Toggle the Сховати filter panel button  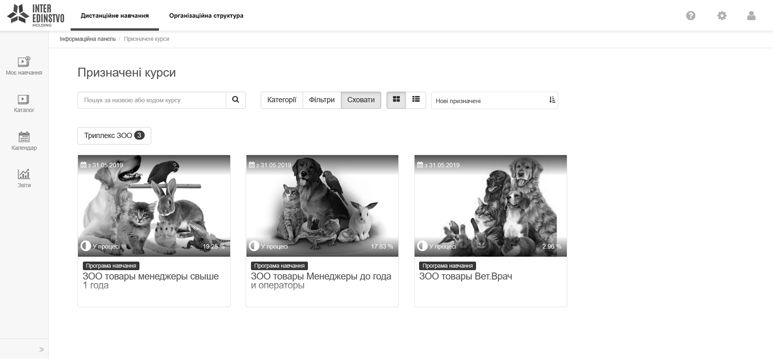click(x=361, y=100)
